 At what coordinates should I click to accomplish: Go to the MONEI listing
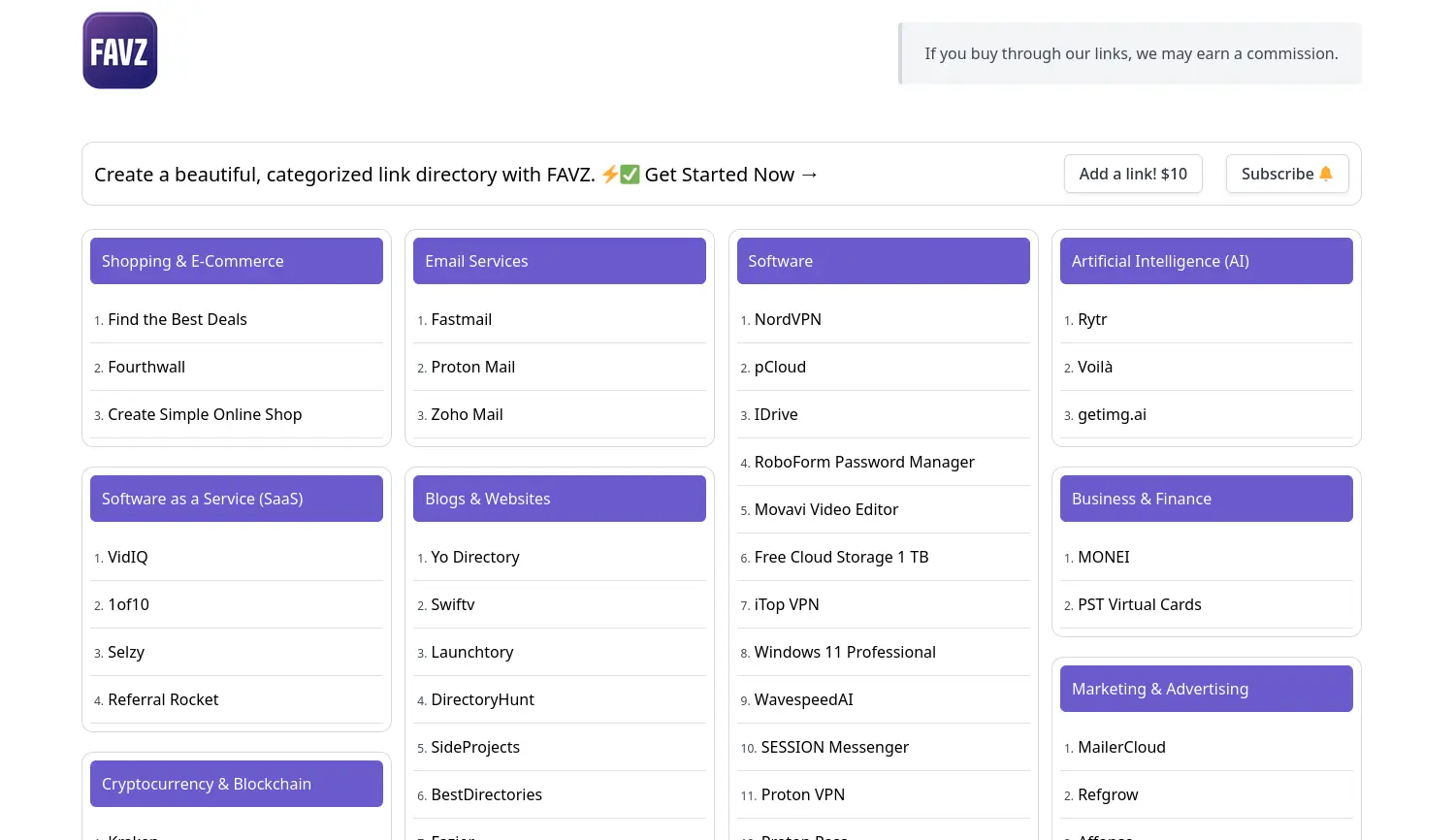click(x=1104, y=557)
